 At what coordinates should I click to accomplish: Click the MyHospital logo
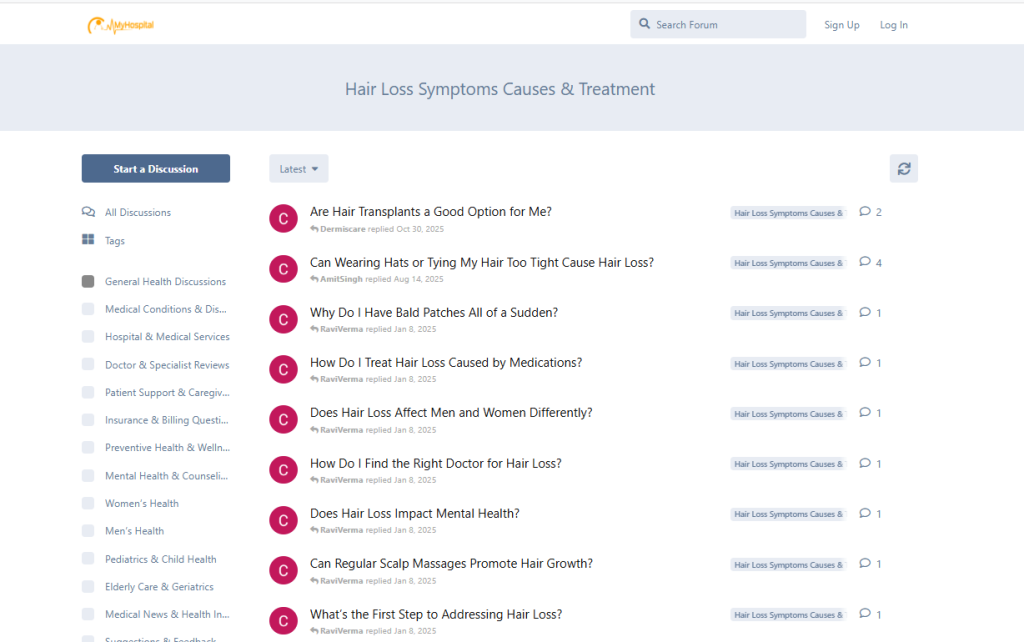point(120,25)
